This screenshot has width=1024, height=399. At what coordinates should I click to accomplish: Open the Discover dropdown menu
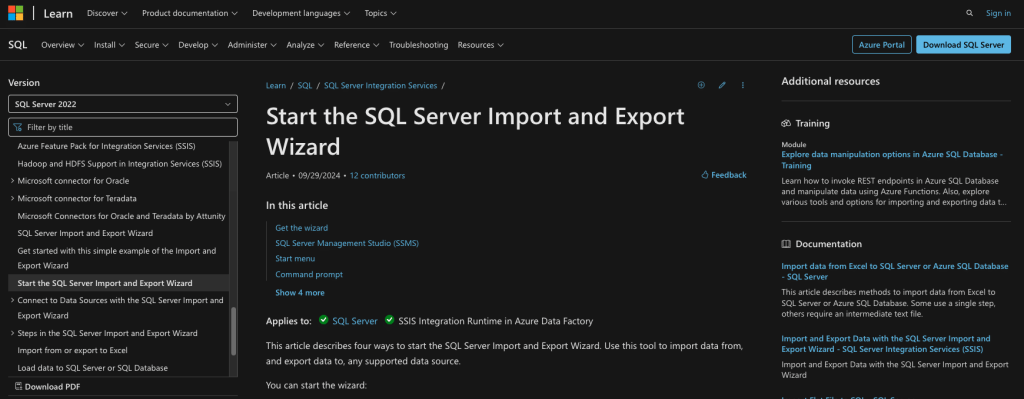pos(107,13)
